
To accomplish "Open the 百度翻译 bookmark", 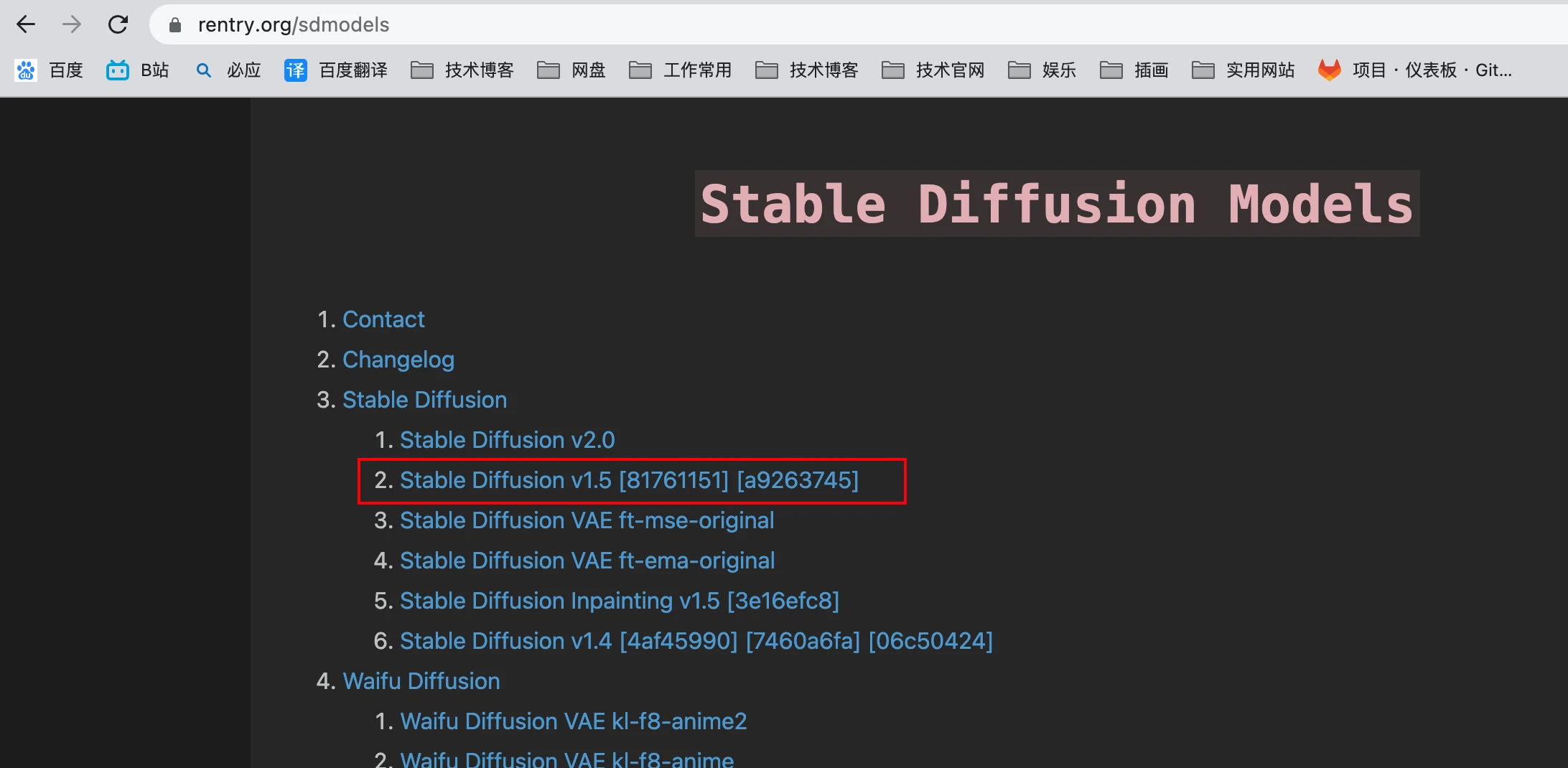I will point(336,70).
